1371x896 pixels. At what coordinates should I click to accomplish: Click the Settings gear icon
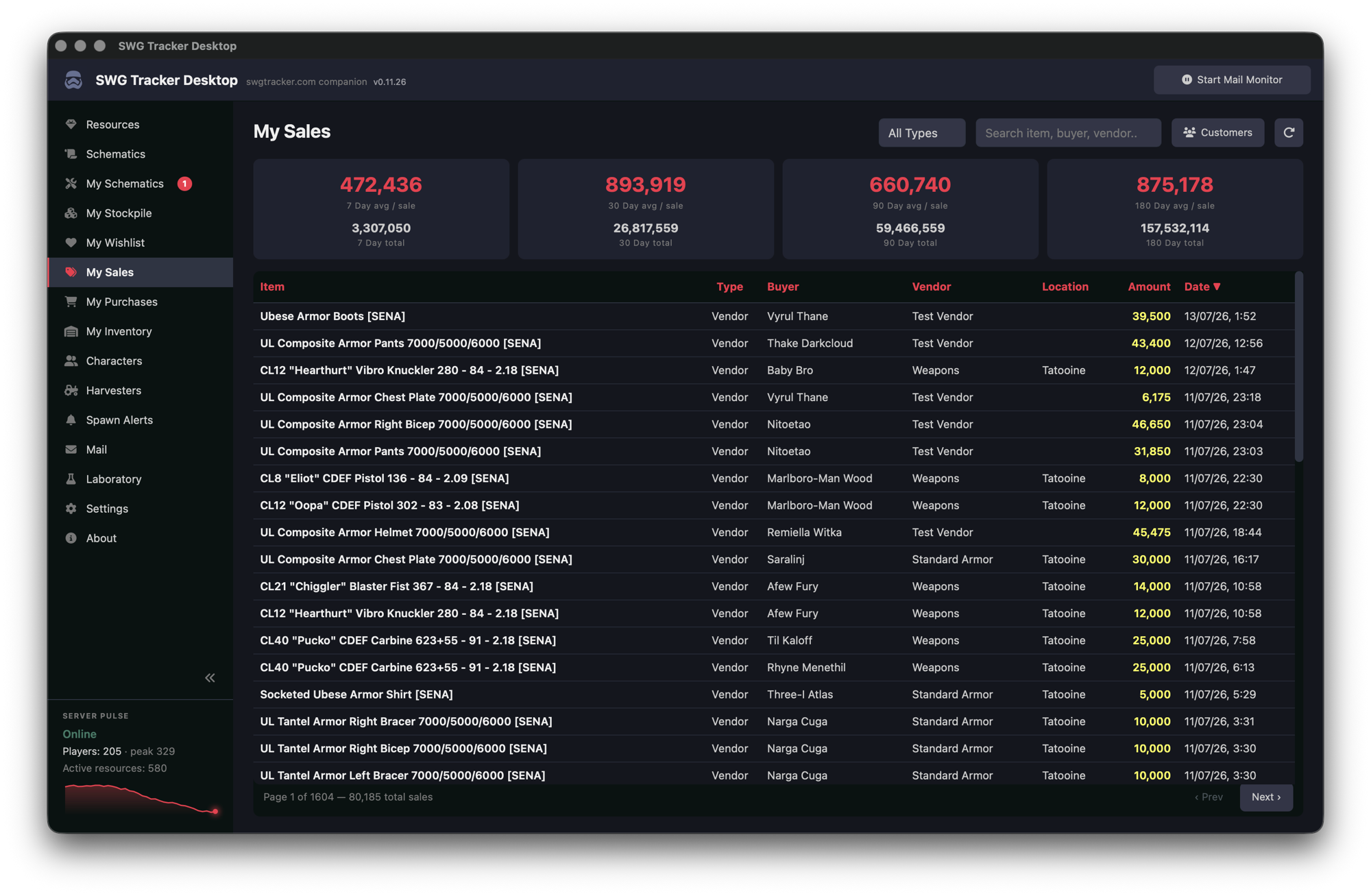click(x=71, y=508)
